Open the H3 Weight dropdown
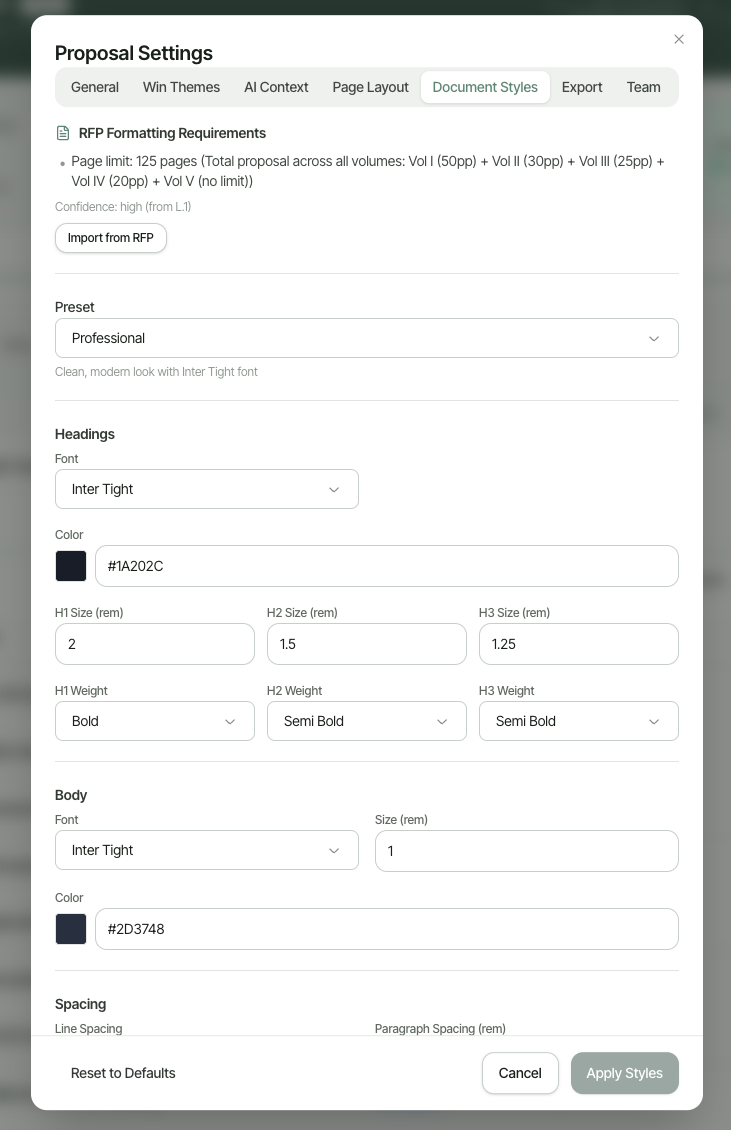Image resolution: width=731 pixels, height=1130 pixels. pos(579,721)
